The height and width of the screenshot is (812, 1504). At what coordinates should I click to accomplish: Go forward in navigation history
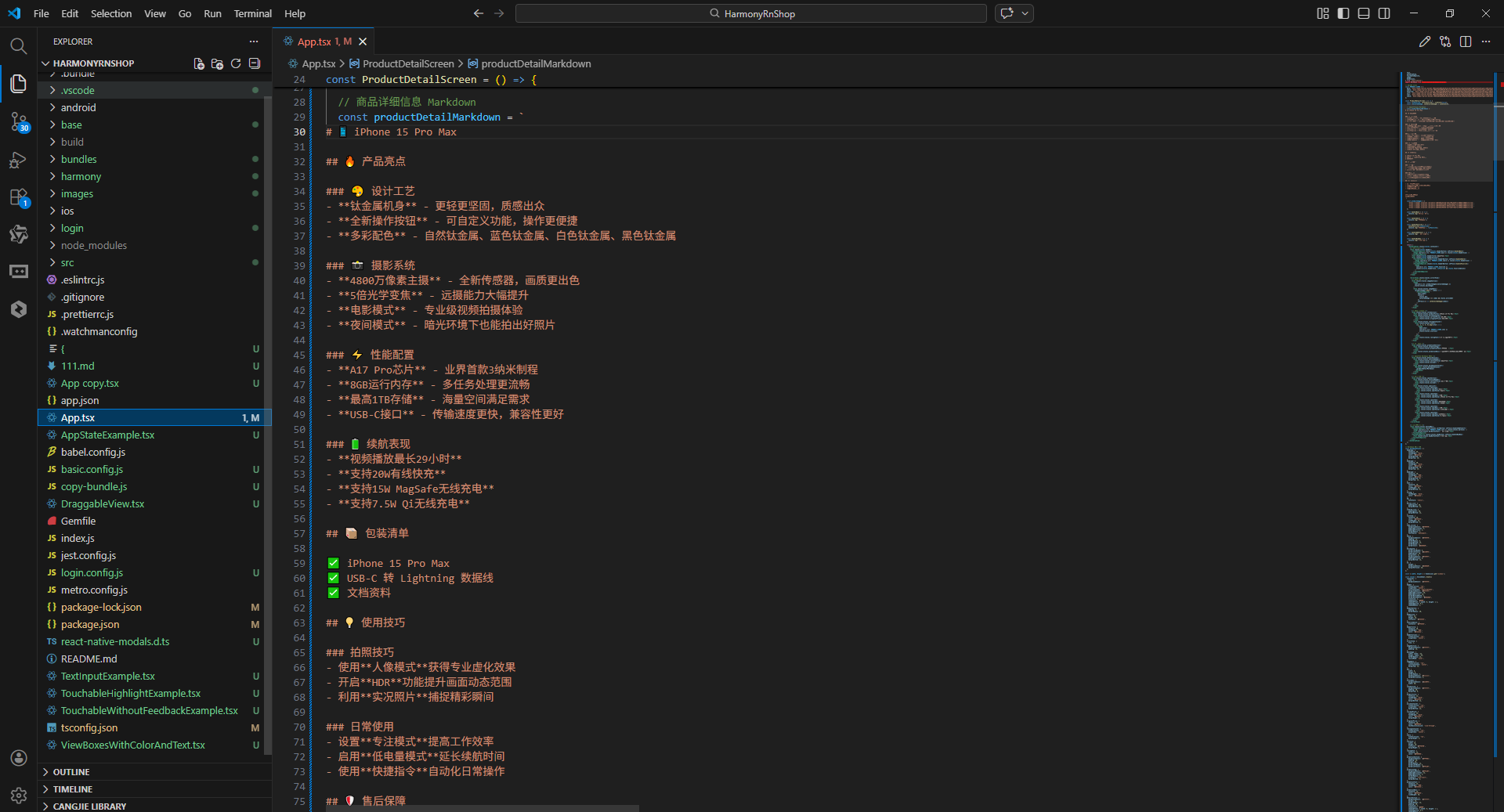tap(499, 13)
